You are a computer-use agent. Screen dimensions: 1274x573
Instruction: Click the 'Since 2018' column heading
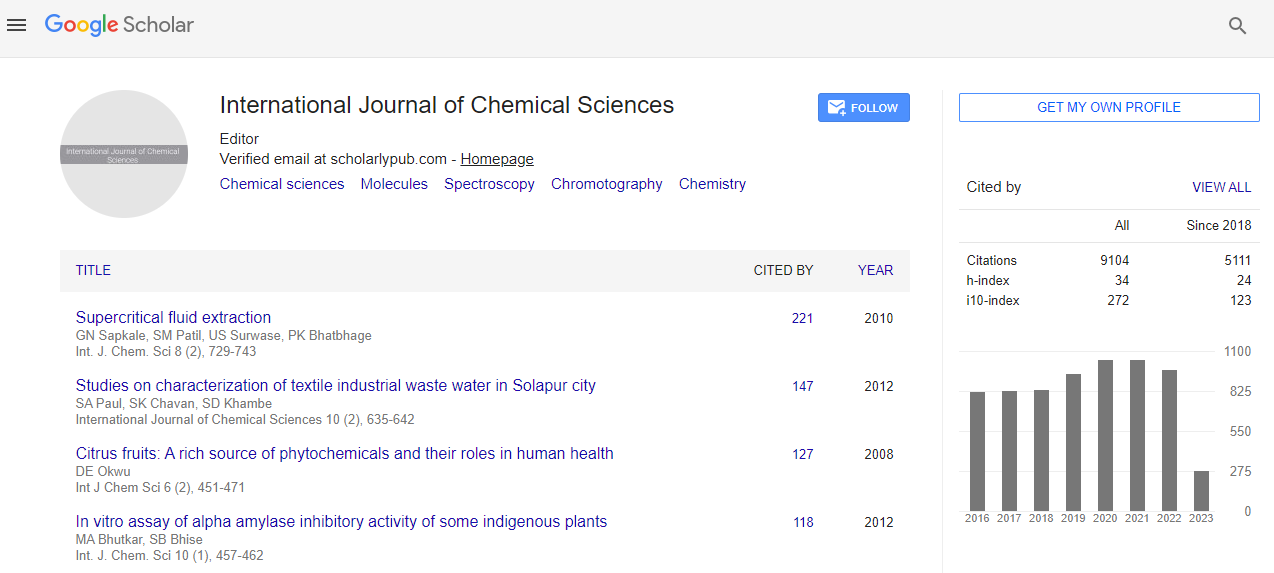coord(1218,226)
